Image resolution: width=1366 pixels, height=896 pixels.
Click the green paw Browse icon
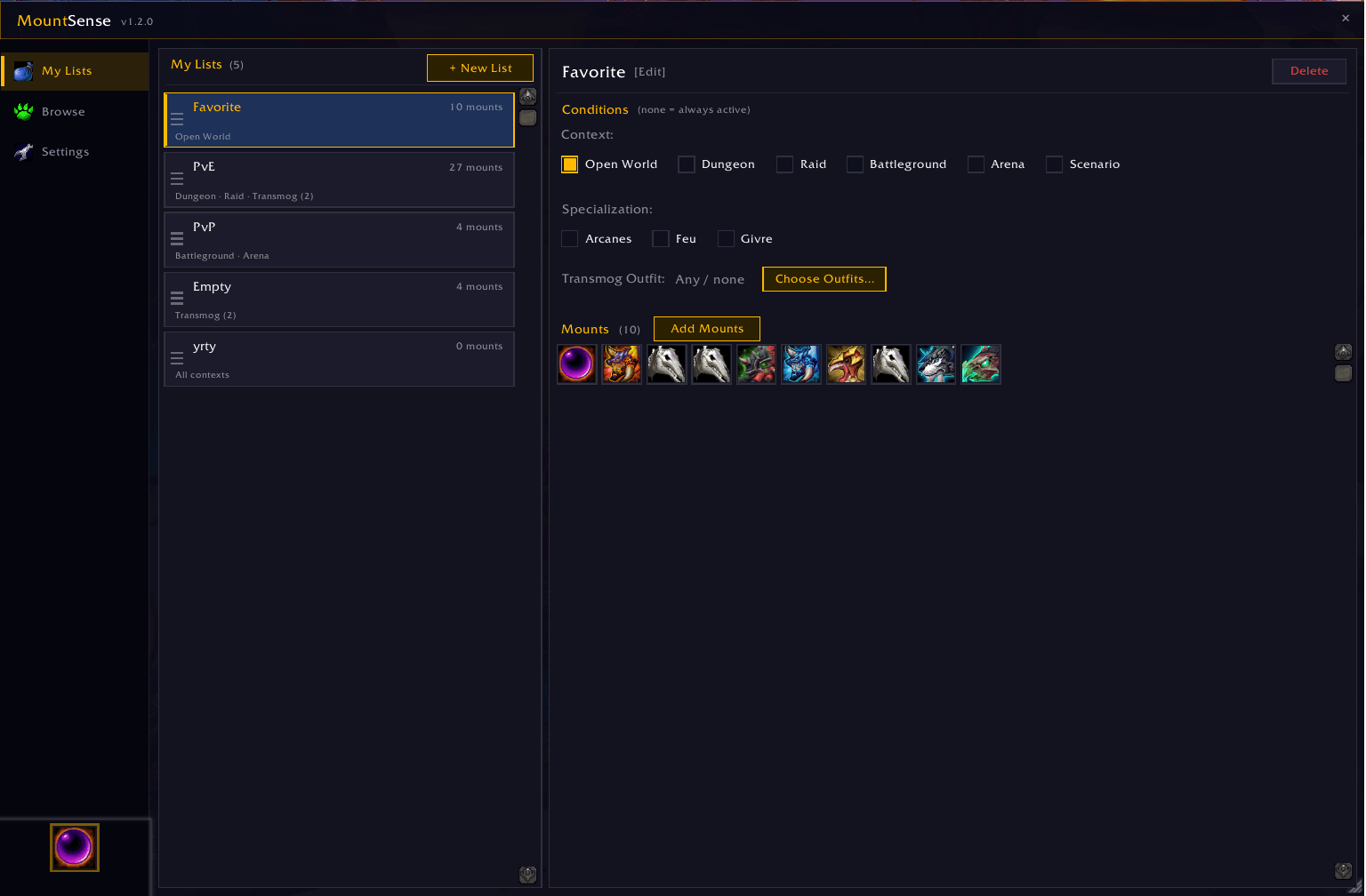tap(24, 111)
